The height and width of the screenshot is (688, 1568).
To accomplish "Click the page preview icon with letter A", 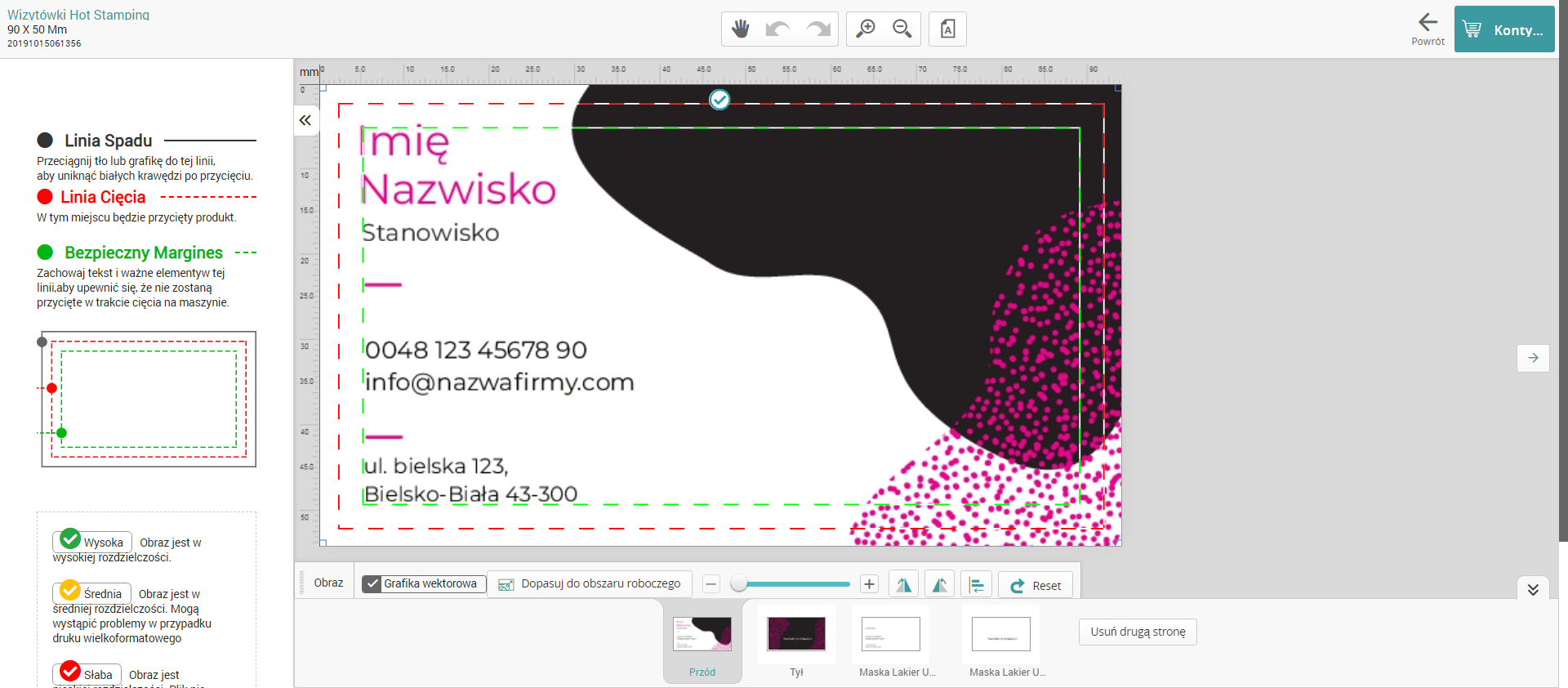I will tap(947, 29).
